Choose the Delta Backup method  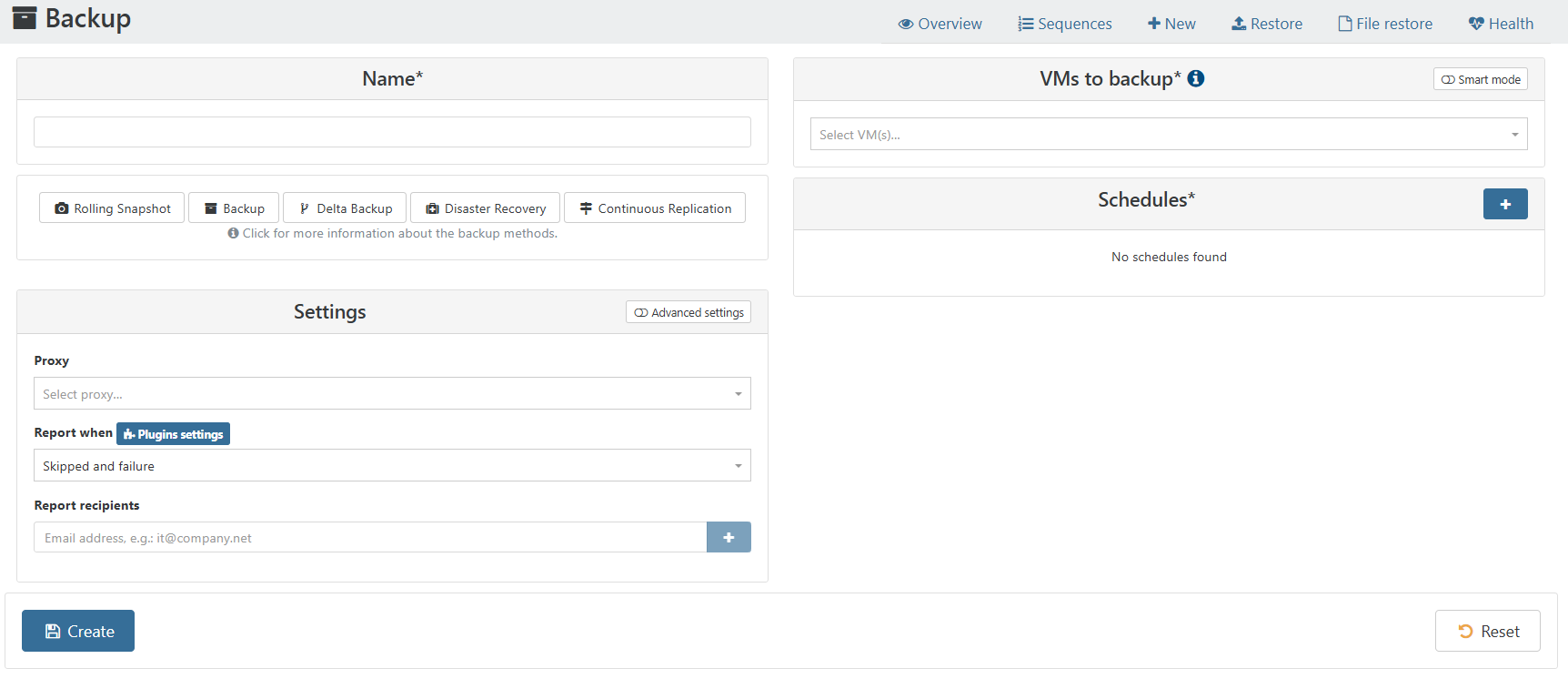pyautogui.click(x=345, y=208)
